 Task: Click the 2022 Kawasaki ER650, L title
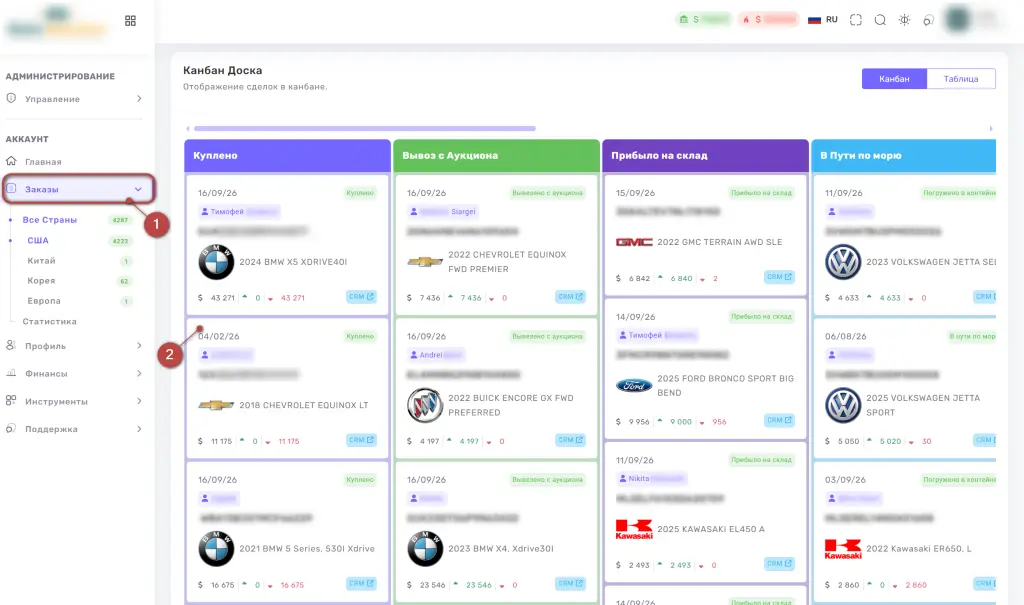tap(919, 549)
